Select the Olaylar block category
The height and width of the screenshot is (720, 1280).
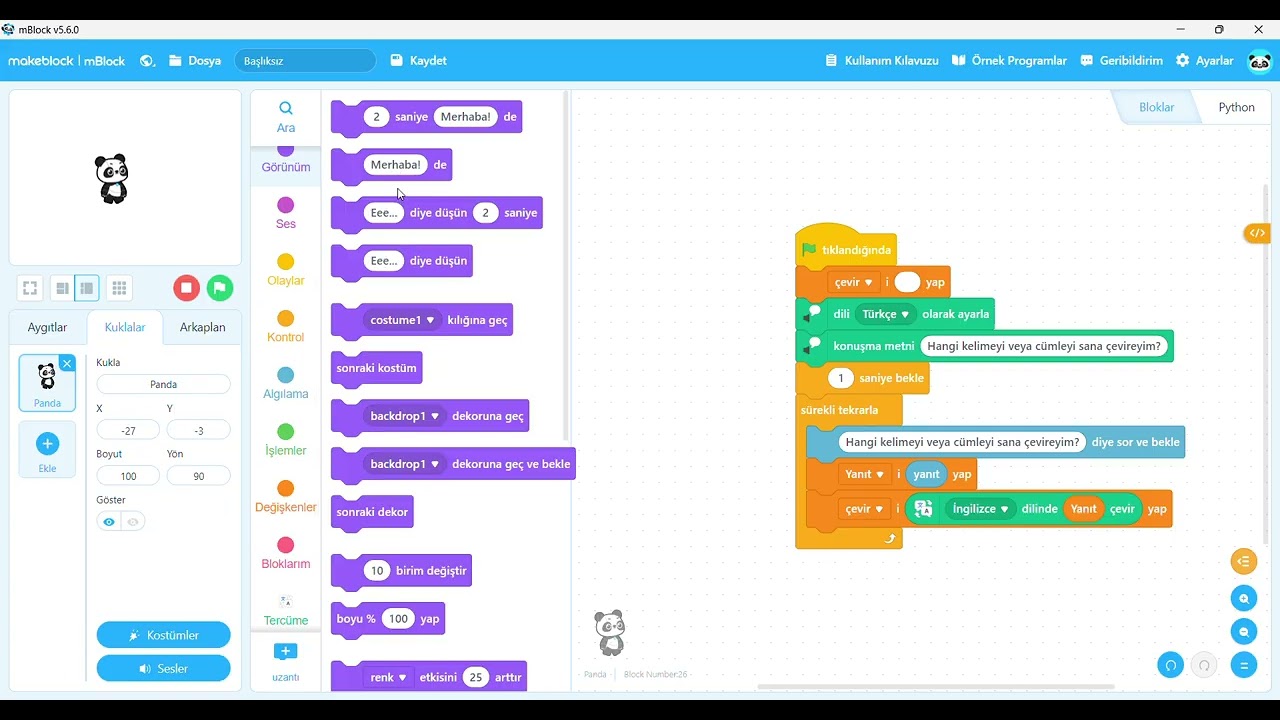pyautogui.click(x=286, y=270)
